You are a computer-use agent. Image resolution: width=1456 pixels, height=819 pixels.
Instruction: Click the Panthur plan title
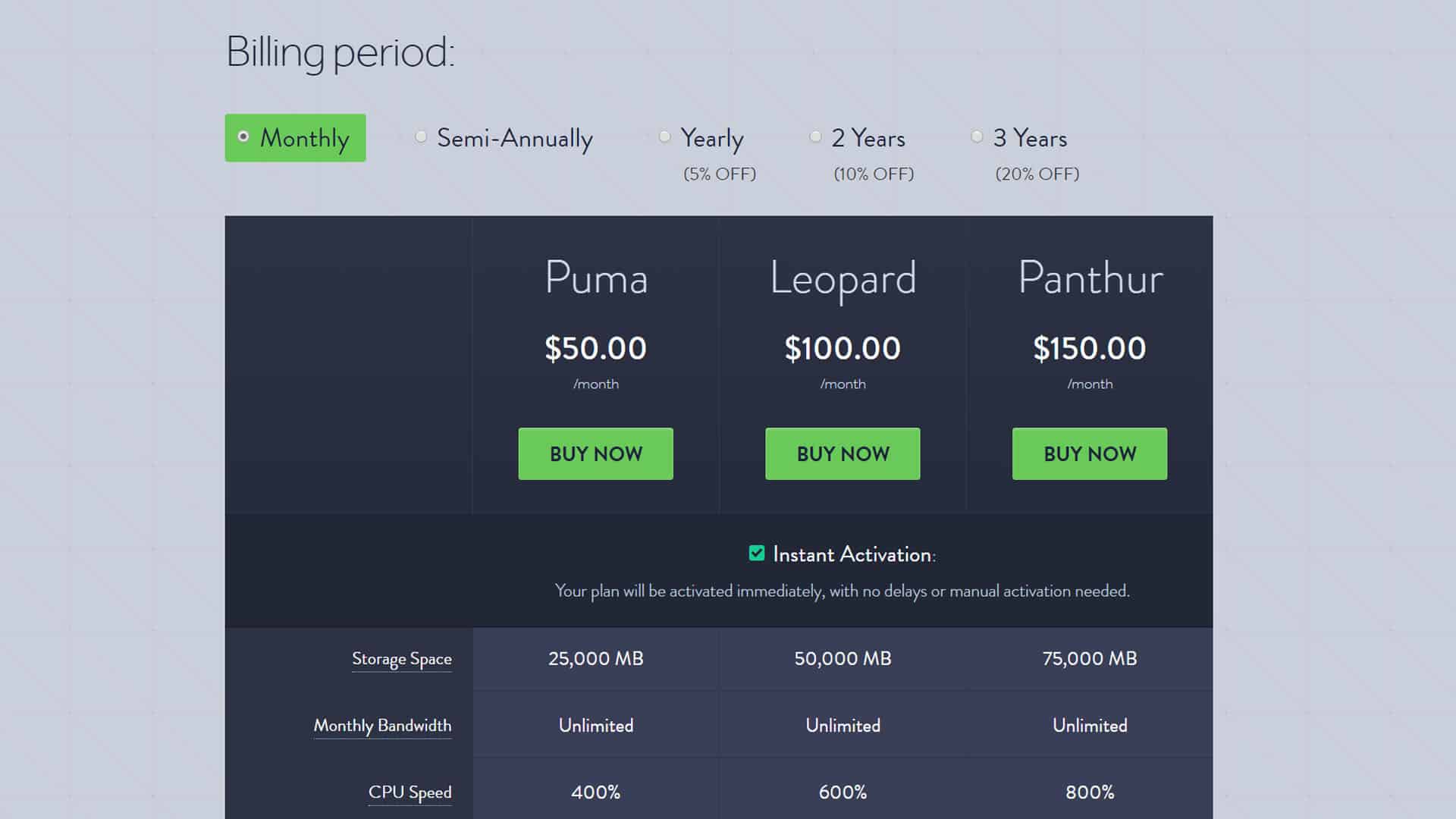[x=1090, y=278]
